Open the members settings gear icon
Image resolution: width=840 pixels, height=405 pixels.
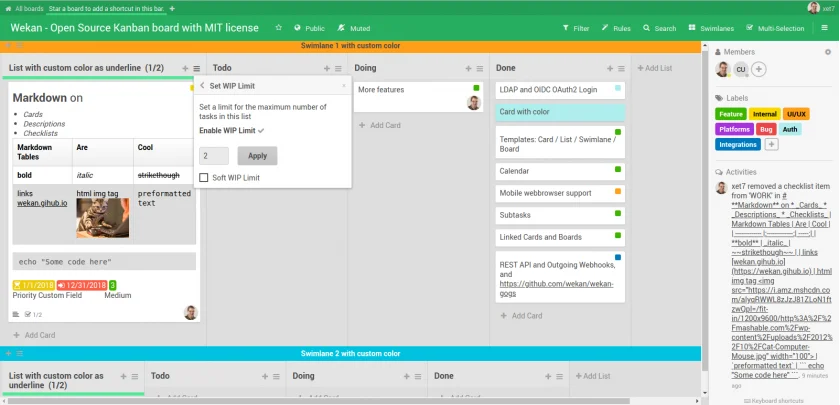(x=828, y=52)
